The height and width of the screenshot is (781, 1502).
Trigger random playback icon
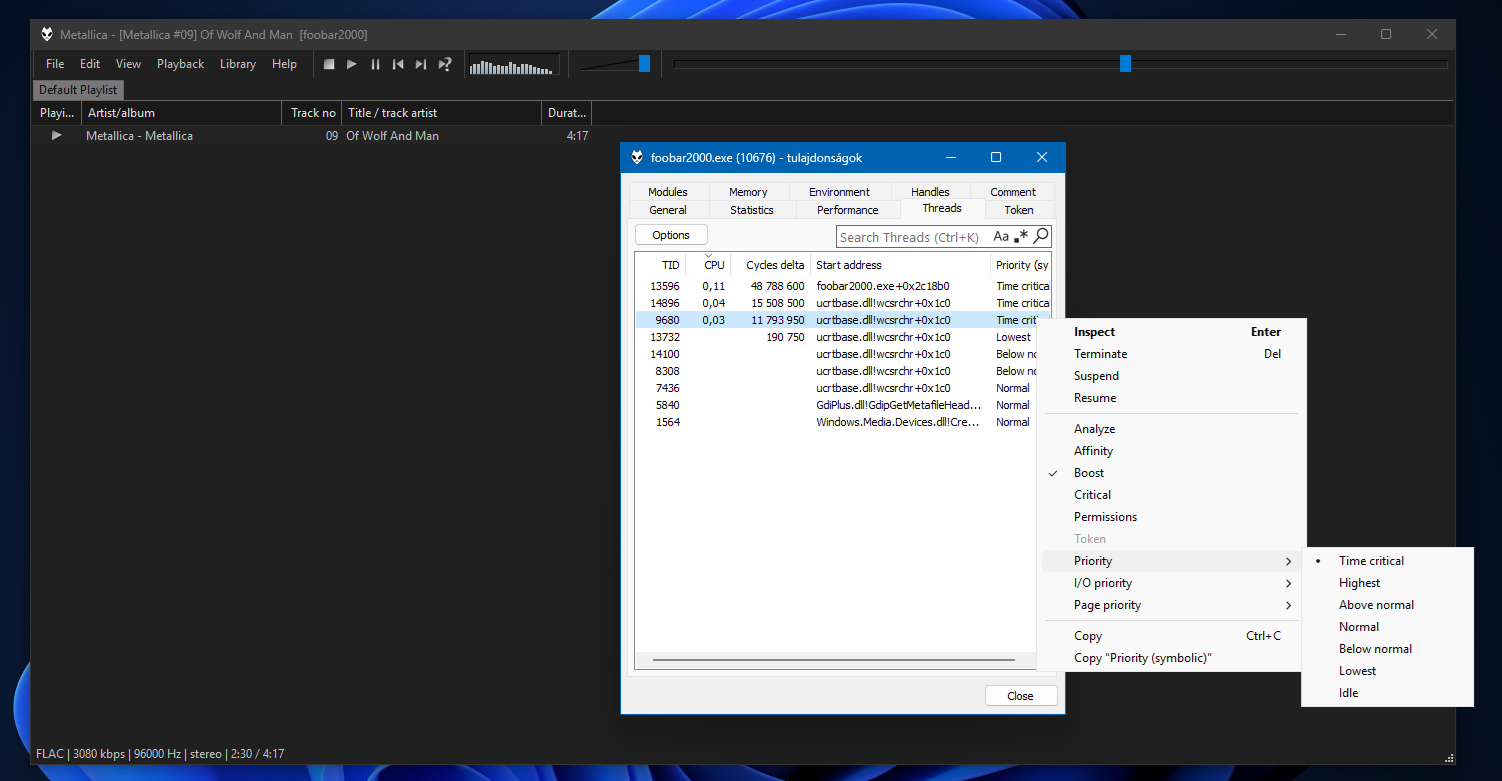pyautogui.click(x=445, y=64)
